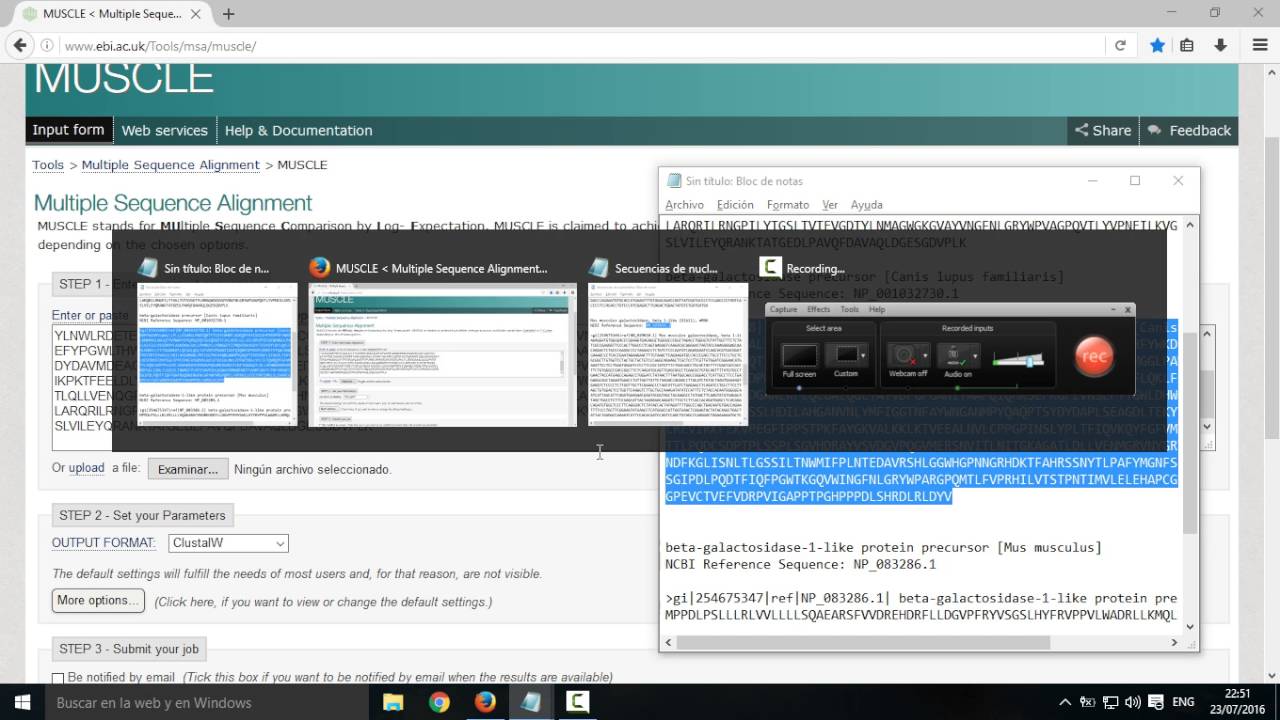Click Recording... entry icon in task switcher
The height and width of the screenshot is (720, 1280).
pyautogui.click(x=770, y=268)
